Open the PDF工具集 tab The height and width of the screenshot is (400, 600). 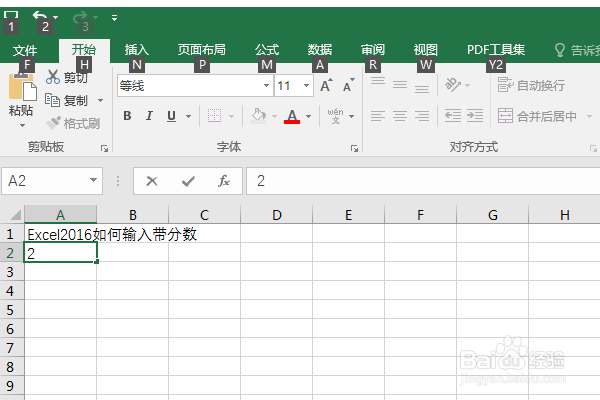496,49
